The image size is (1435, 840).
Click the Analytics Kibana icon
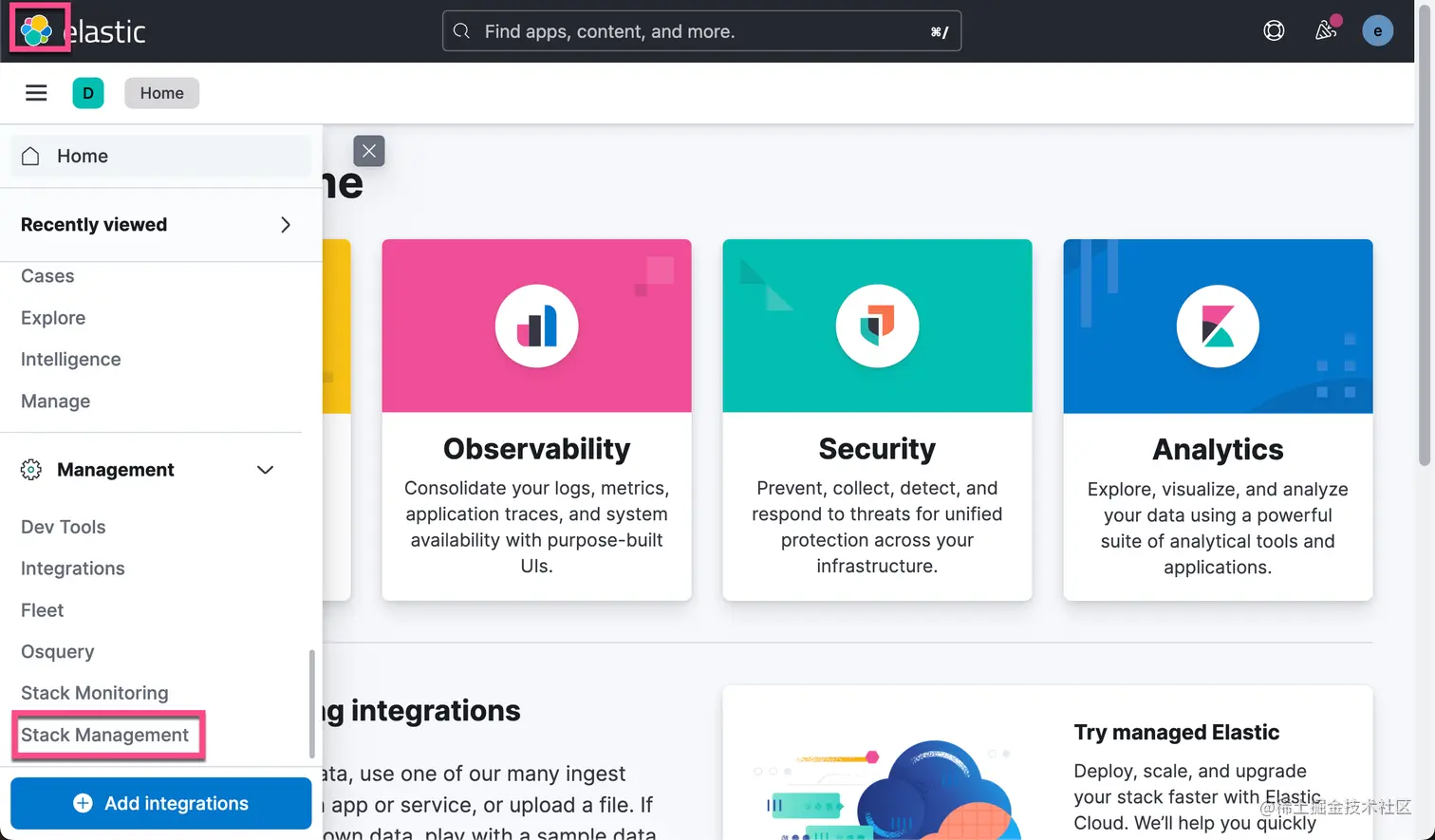(x=1218, y=327)
